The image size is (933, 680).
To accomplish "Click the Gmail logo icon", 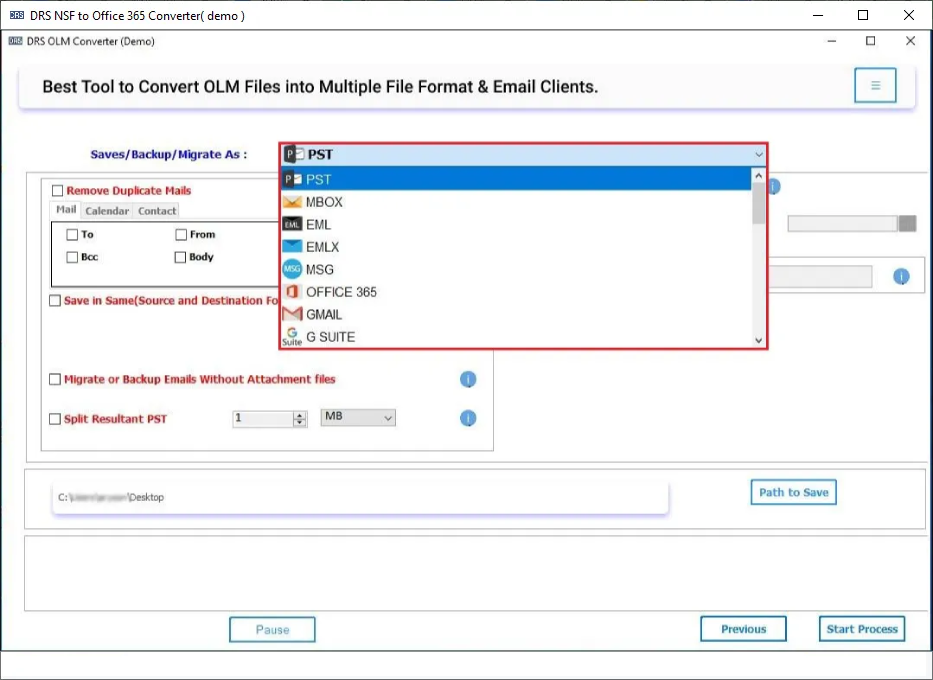I will click(292, 314).
